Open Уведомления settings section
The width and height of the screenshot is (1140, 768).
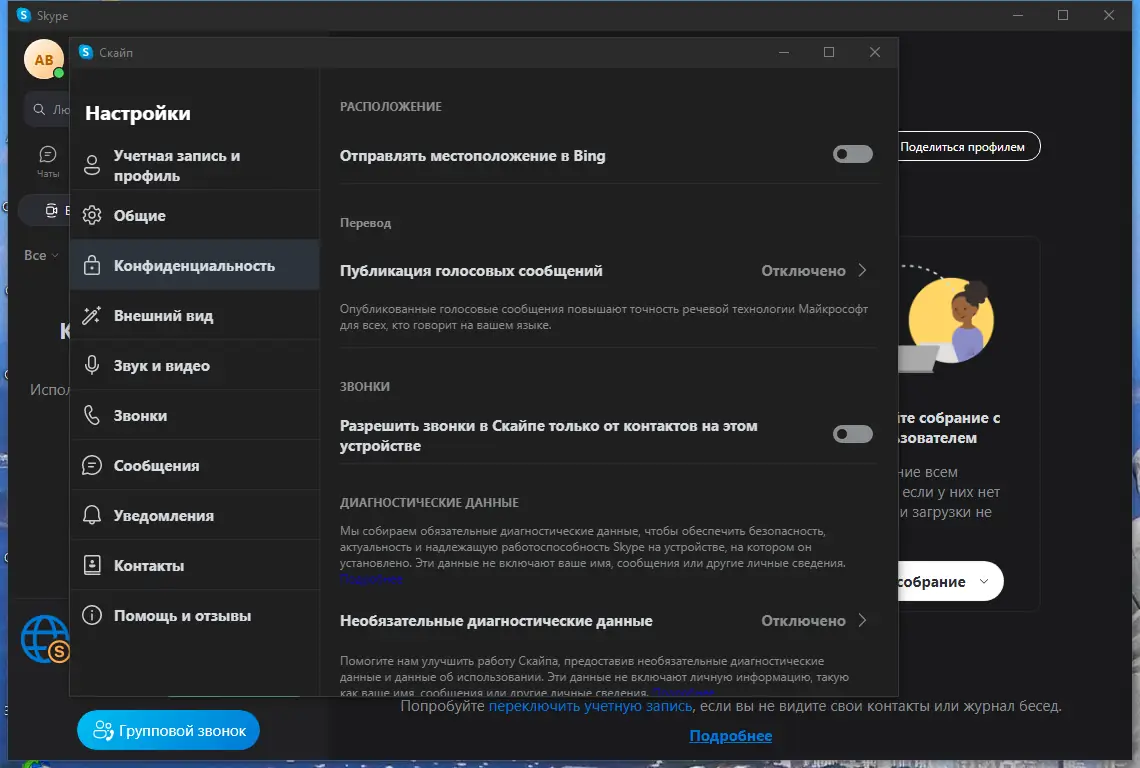[195, 515]
